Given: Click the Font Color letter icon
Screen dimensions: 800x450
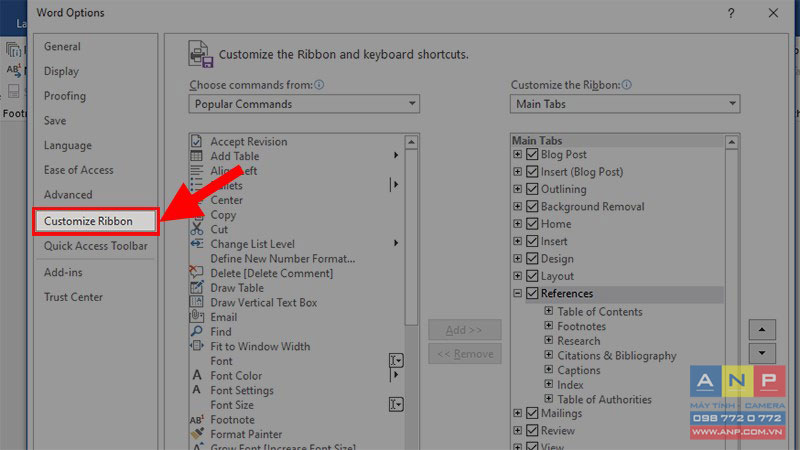Looking at the screenshot, I should tap(196, 376).
